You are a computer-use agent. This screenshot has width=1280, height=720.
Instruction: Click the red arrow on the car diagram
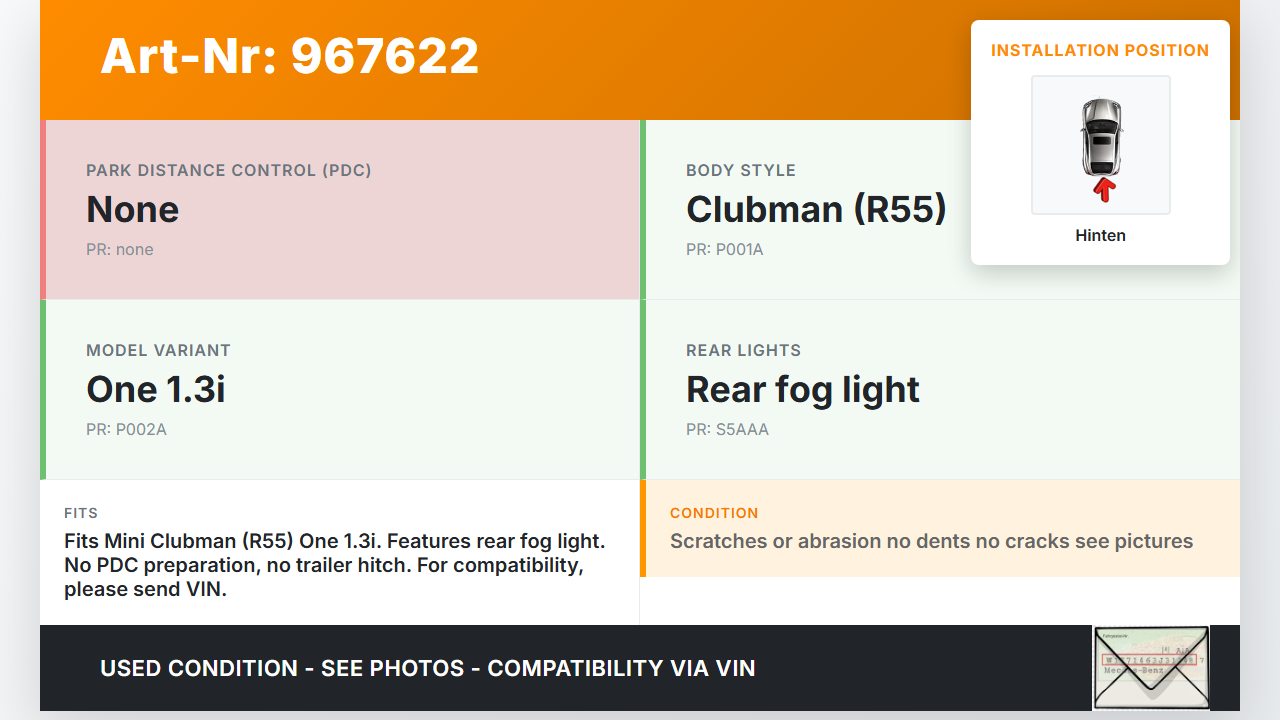[1104, 189]
